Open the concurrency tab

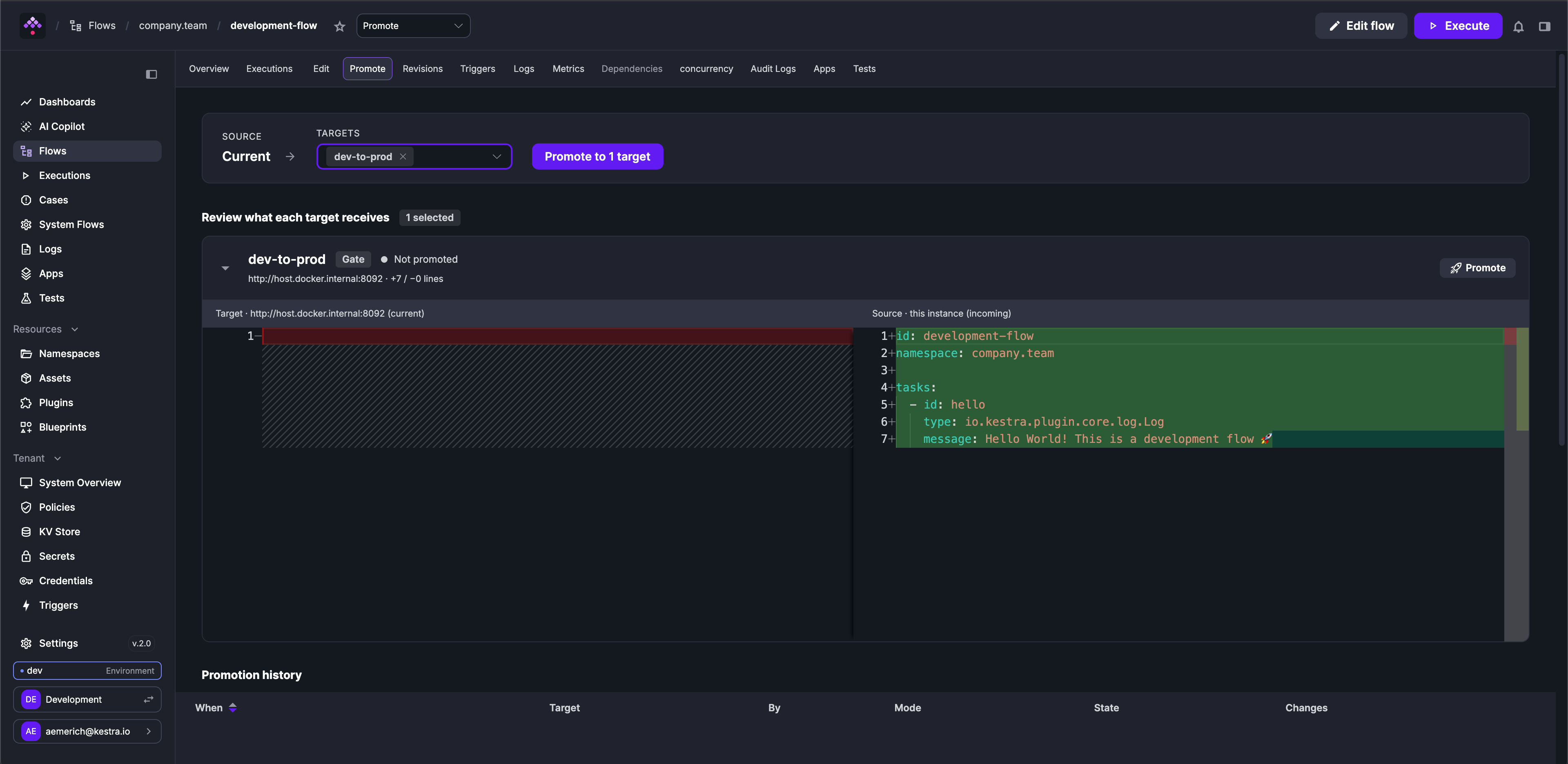706,69
